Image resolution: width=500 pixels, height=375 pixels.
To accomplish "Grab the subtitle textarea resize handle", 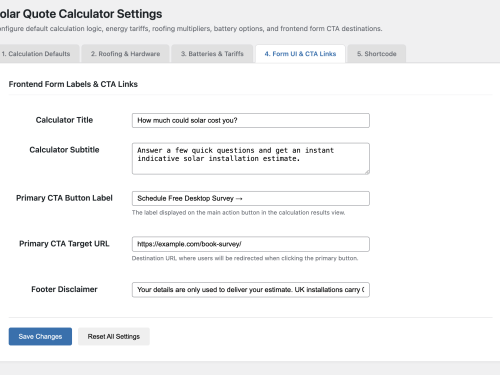I will 367,172.
